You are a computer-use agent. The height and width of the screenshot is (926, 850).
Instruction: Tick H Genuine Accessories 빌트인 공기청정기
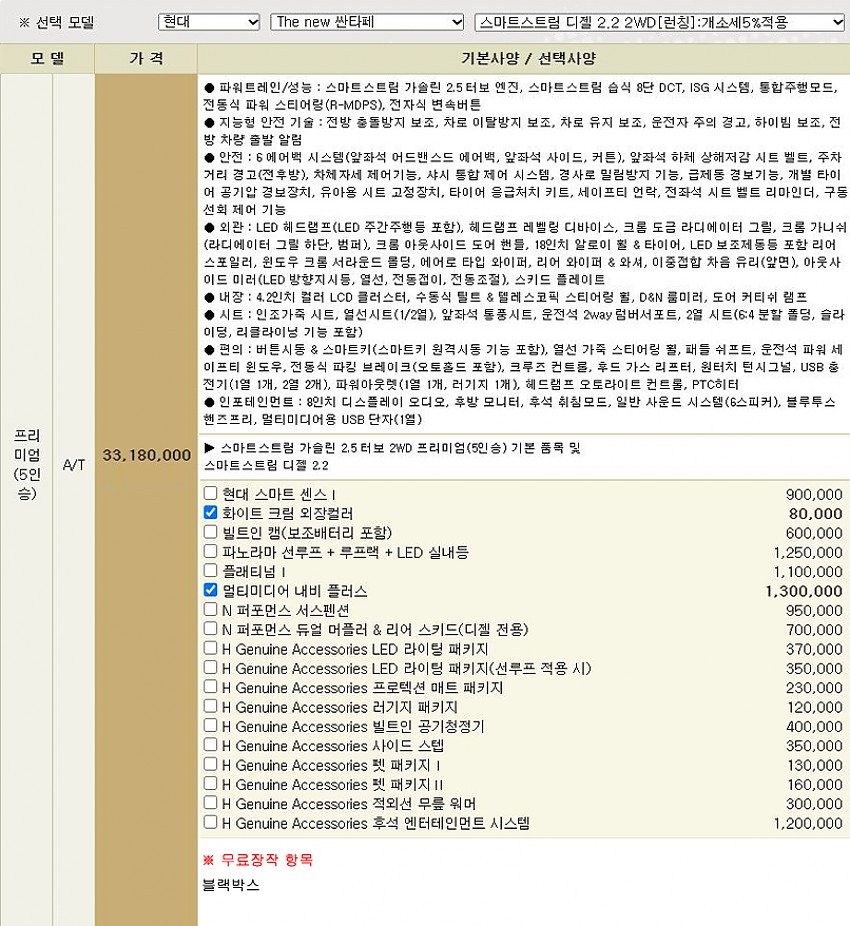point(210,726)
